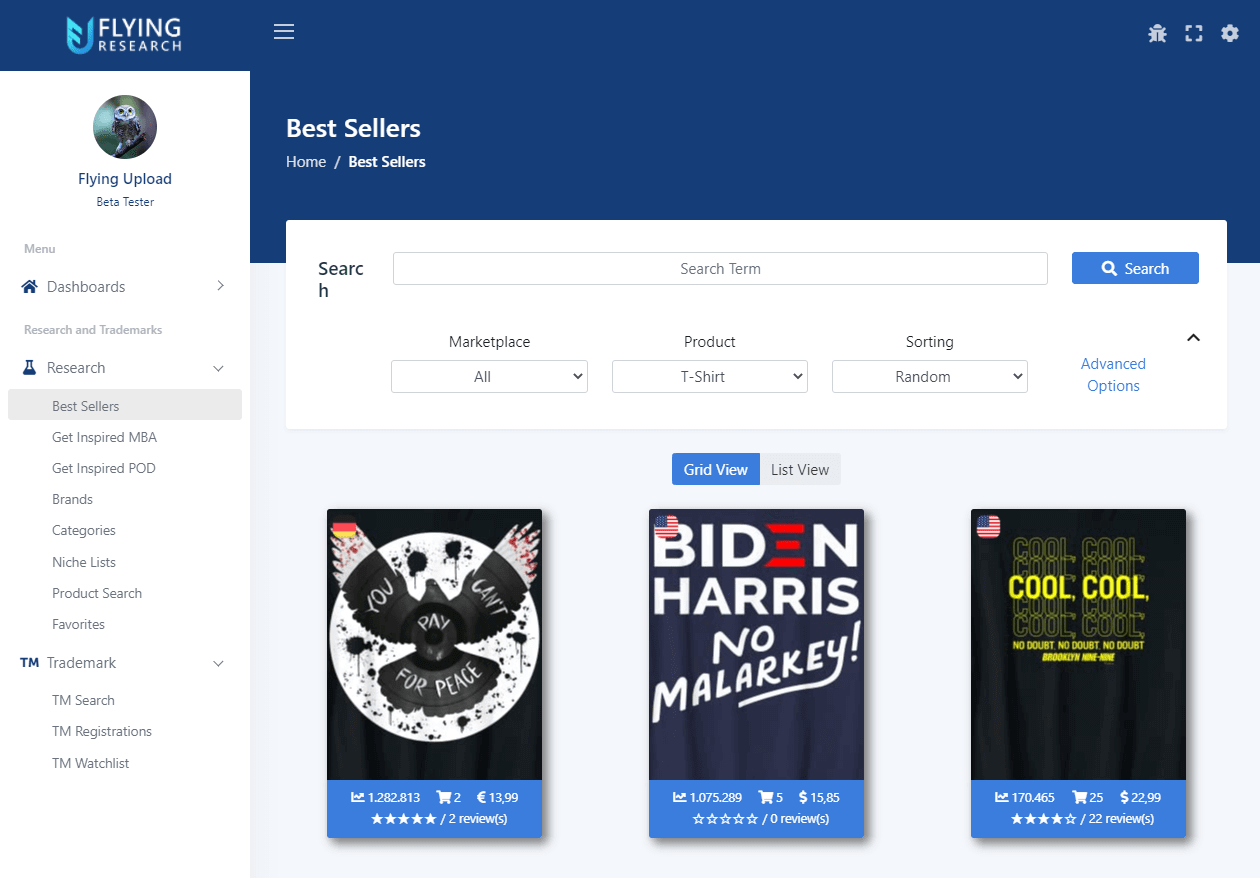
Task: Open Get Inspired MBA menu item
Action: point(104,437)
